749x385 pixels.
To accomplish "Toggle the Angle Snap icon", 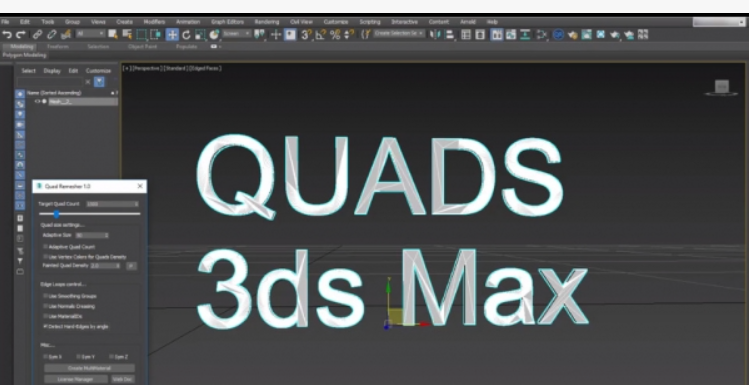I will (x=321, y=34).
